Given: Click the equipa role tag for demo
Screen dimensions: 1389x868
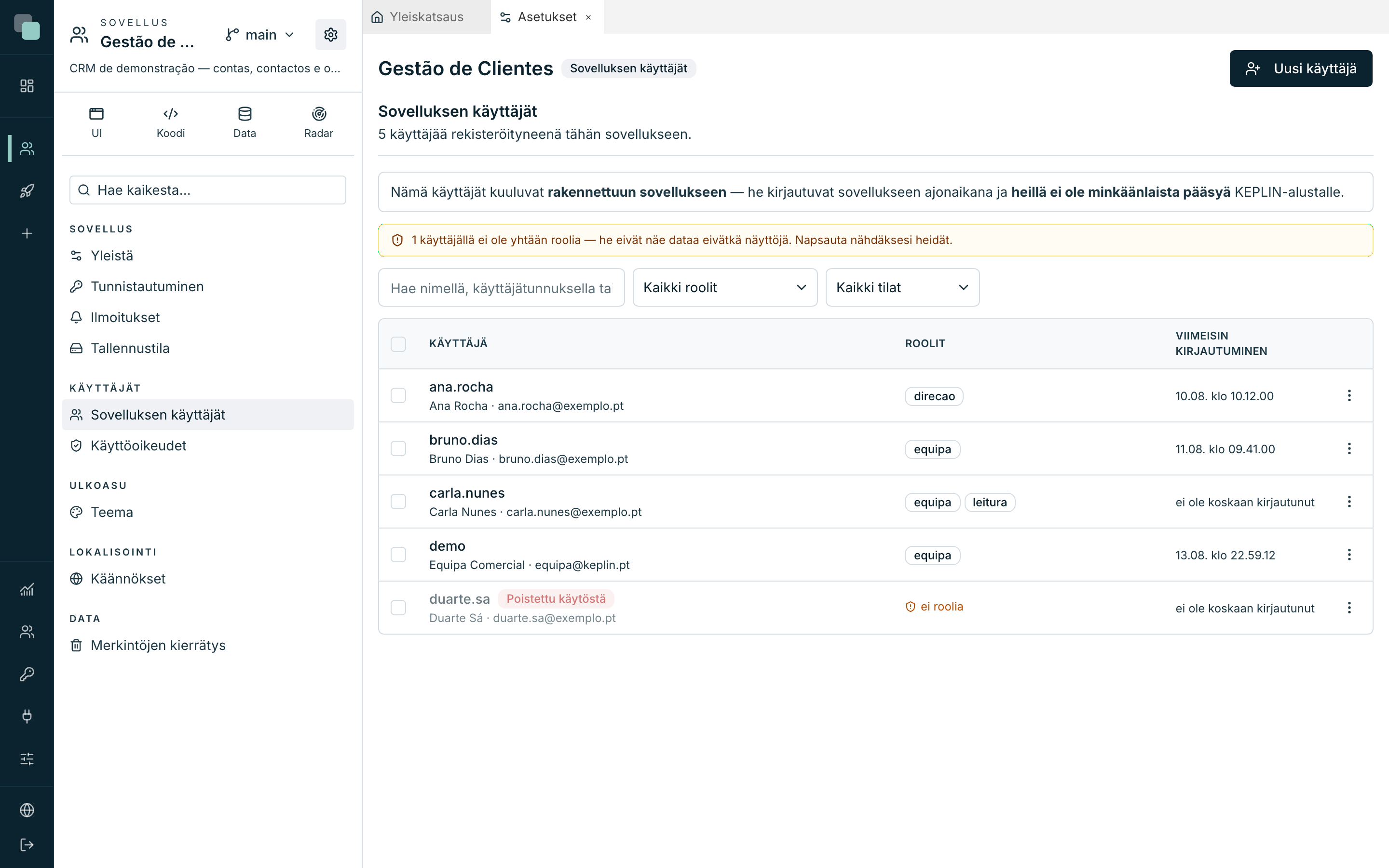Looking at the screenshot, I should point(932,555).
